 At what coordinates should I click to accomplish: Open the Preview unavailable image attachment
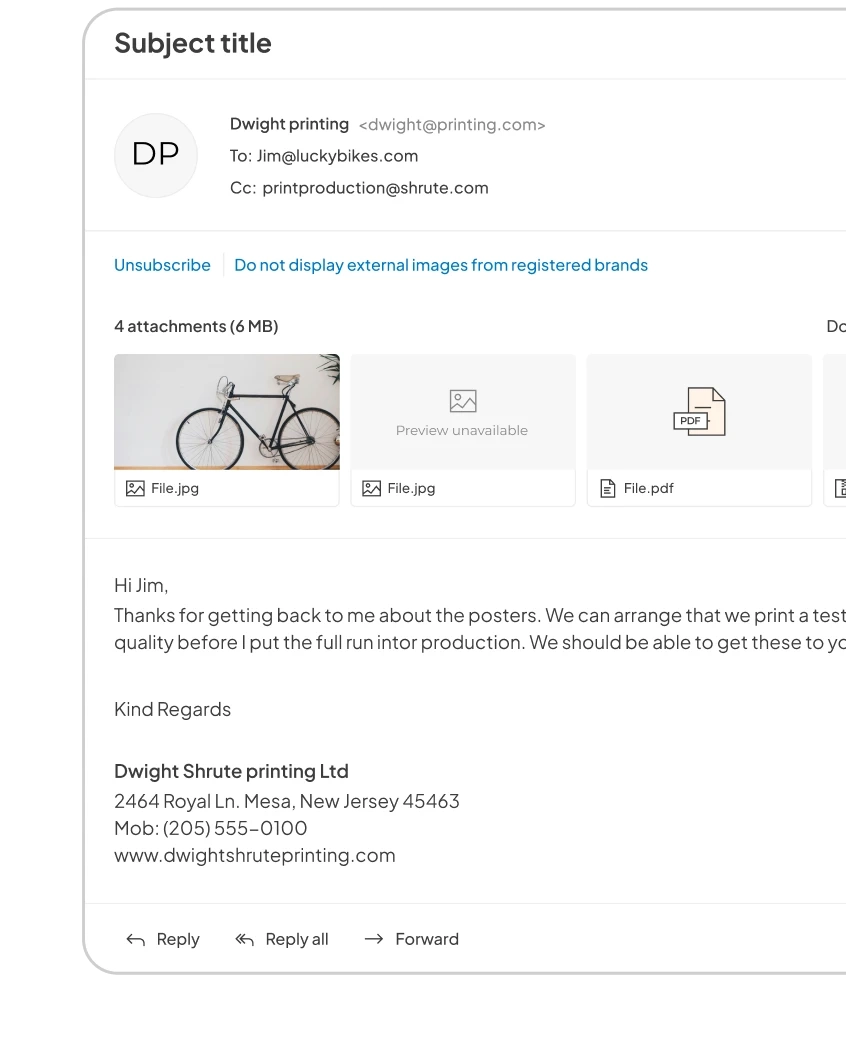click(462, 412)
